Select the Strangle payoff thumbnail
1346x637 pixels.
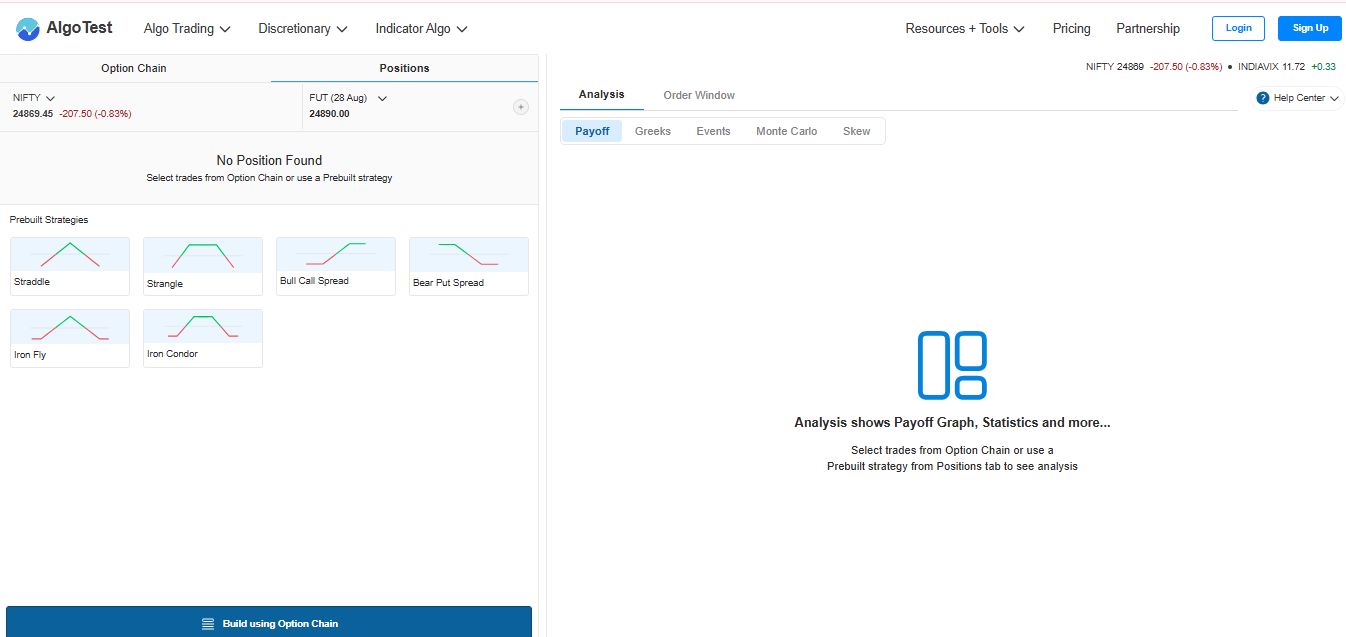203,256
